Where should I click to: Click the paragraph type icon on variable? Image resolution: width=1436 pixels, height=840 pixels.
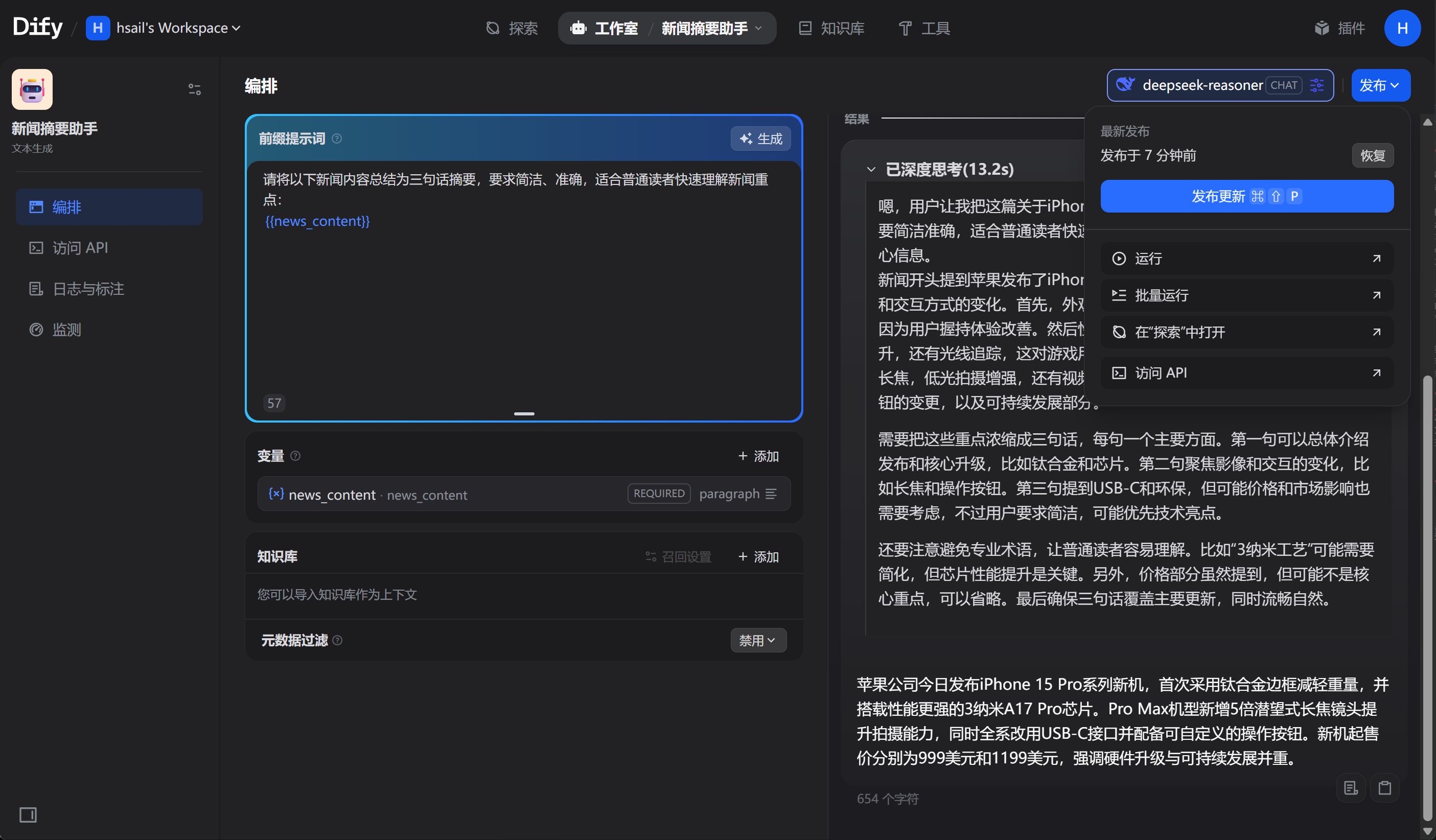772,494
